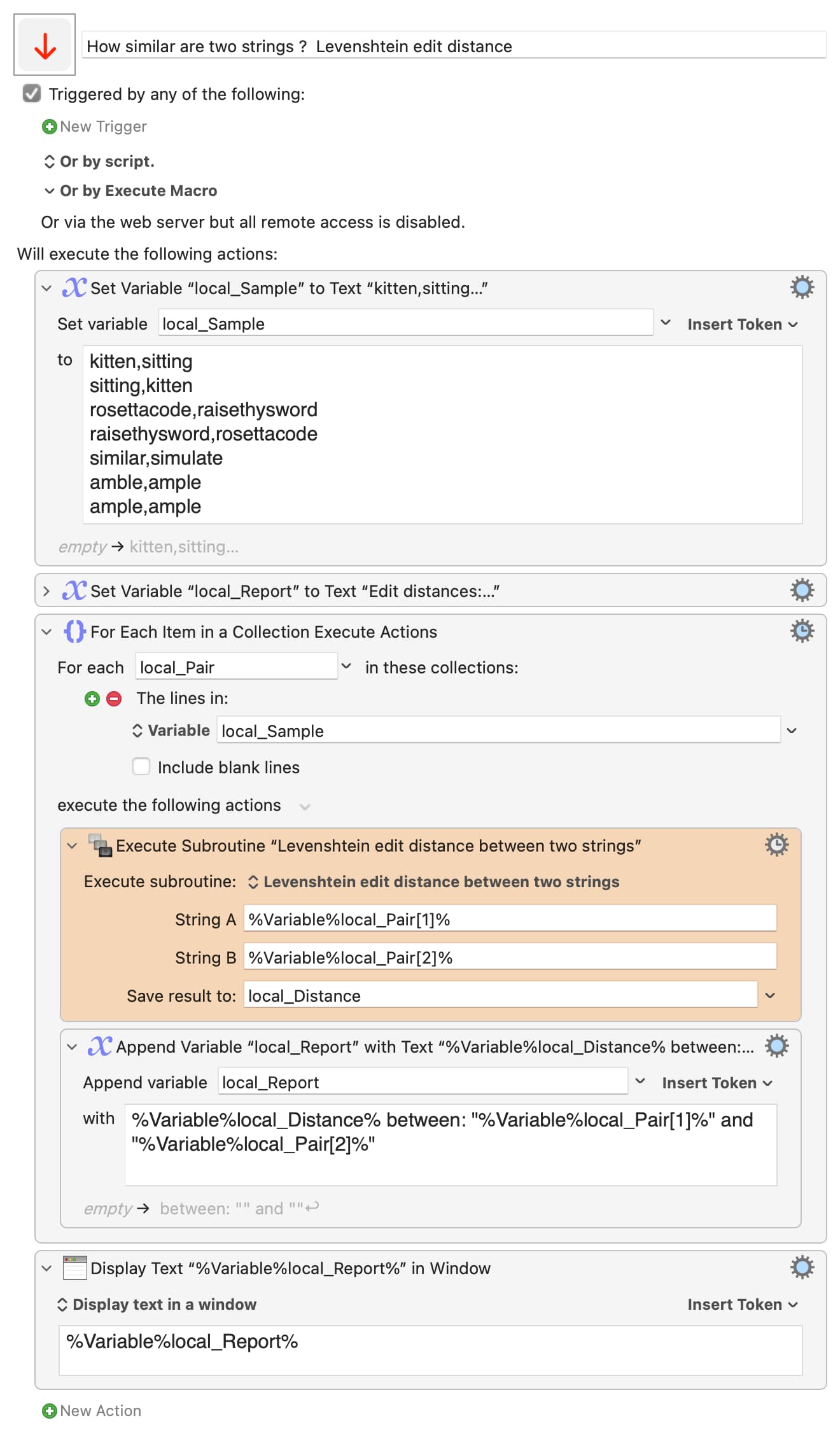Click the red down-arrow macro icon
Viewport: 840px width, 1432px height.
tap(45, 45)
